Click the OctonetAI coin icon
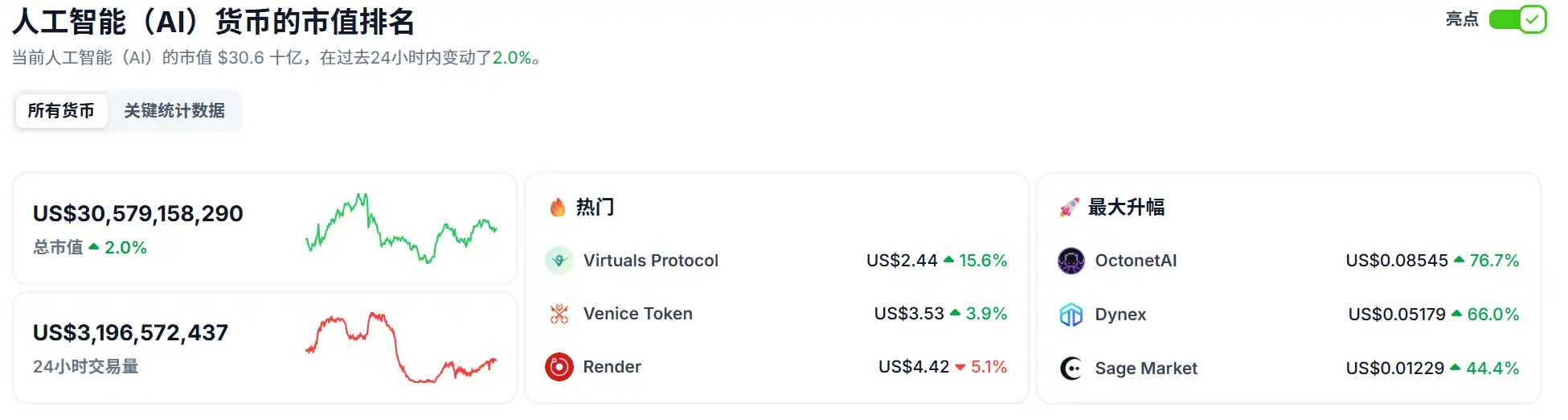Viewport: 1568px width, 420px height. tap(1071, 261)
